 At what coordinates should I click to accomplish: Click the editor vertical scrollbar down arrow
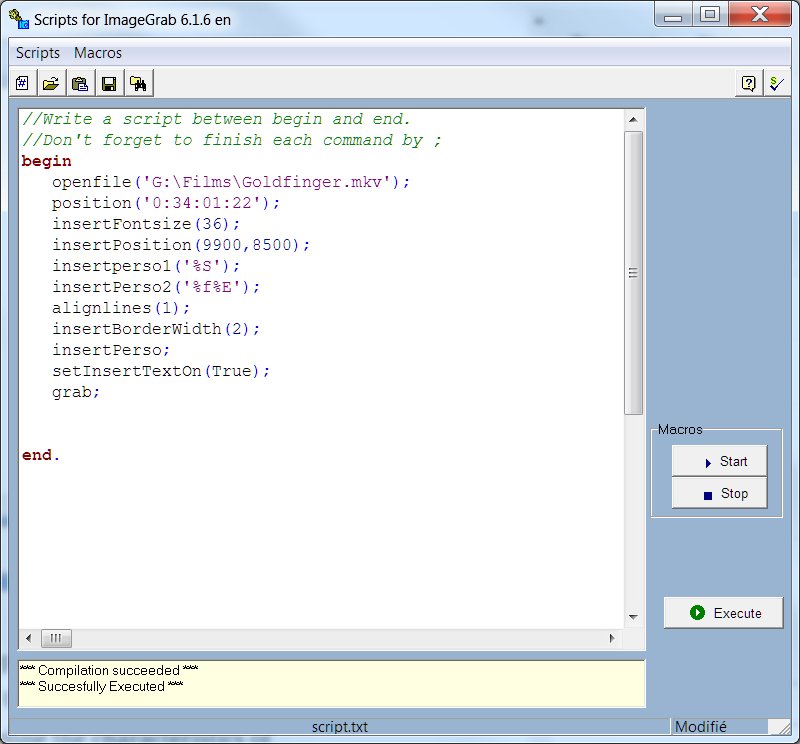pyautogui.click(x=633, y=617)
